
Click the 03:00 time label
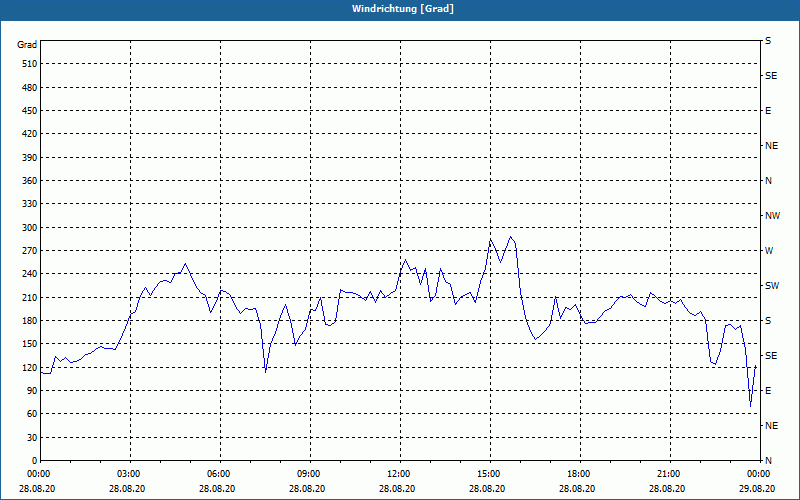click(130, 474)
